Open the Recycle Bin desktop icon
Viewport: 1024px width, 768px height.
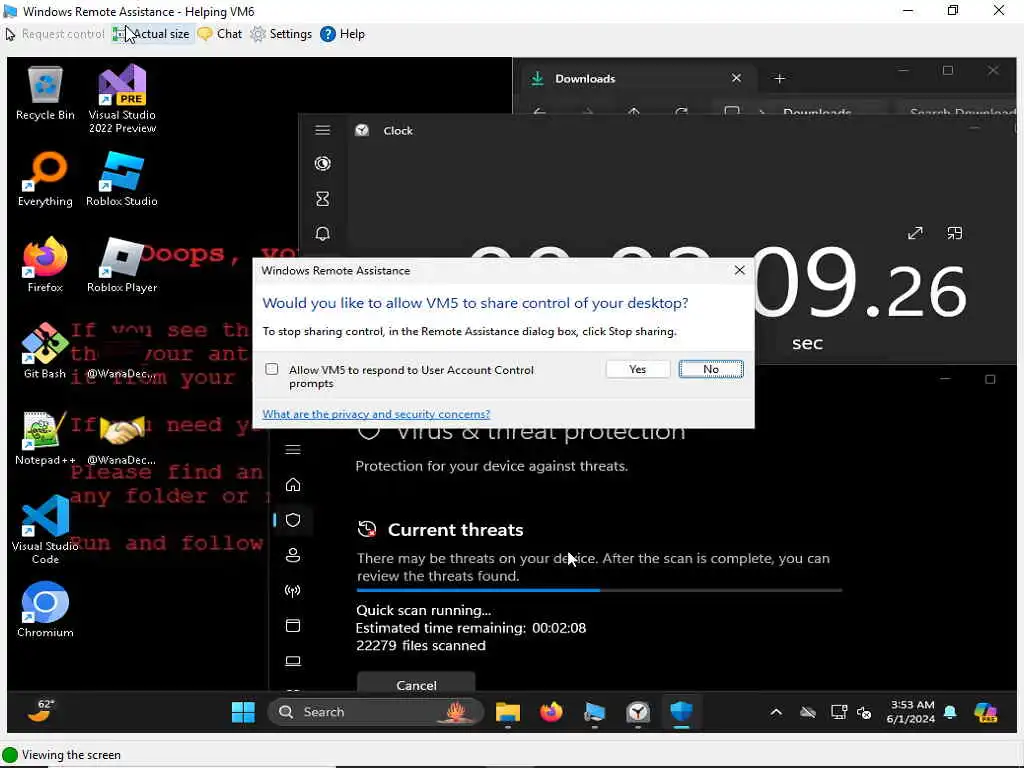(45, 93)
